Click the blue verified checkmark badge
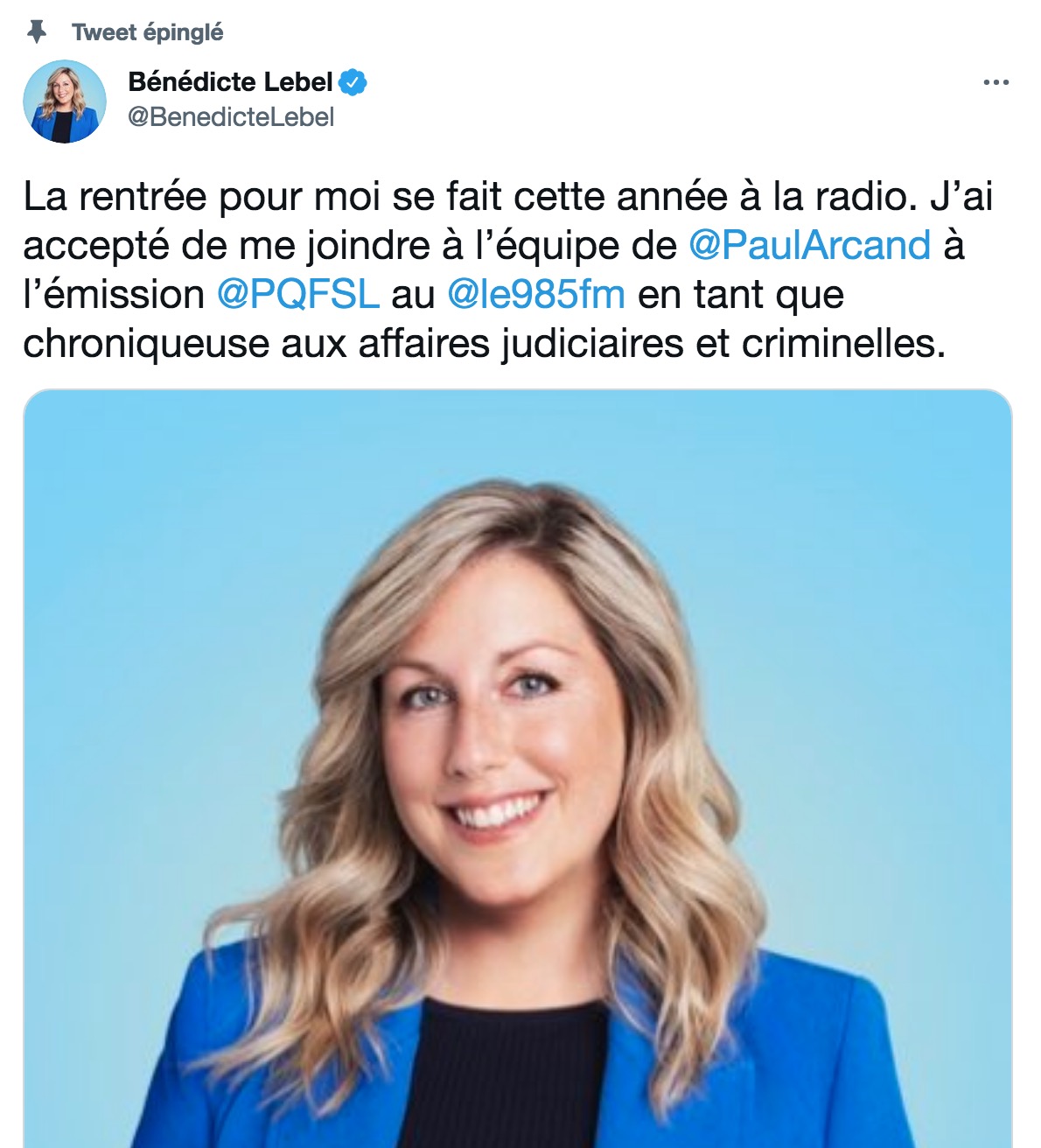The width and height of the screenshot is (1041, 1148). pos(353,82)
